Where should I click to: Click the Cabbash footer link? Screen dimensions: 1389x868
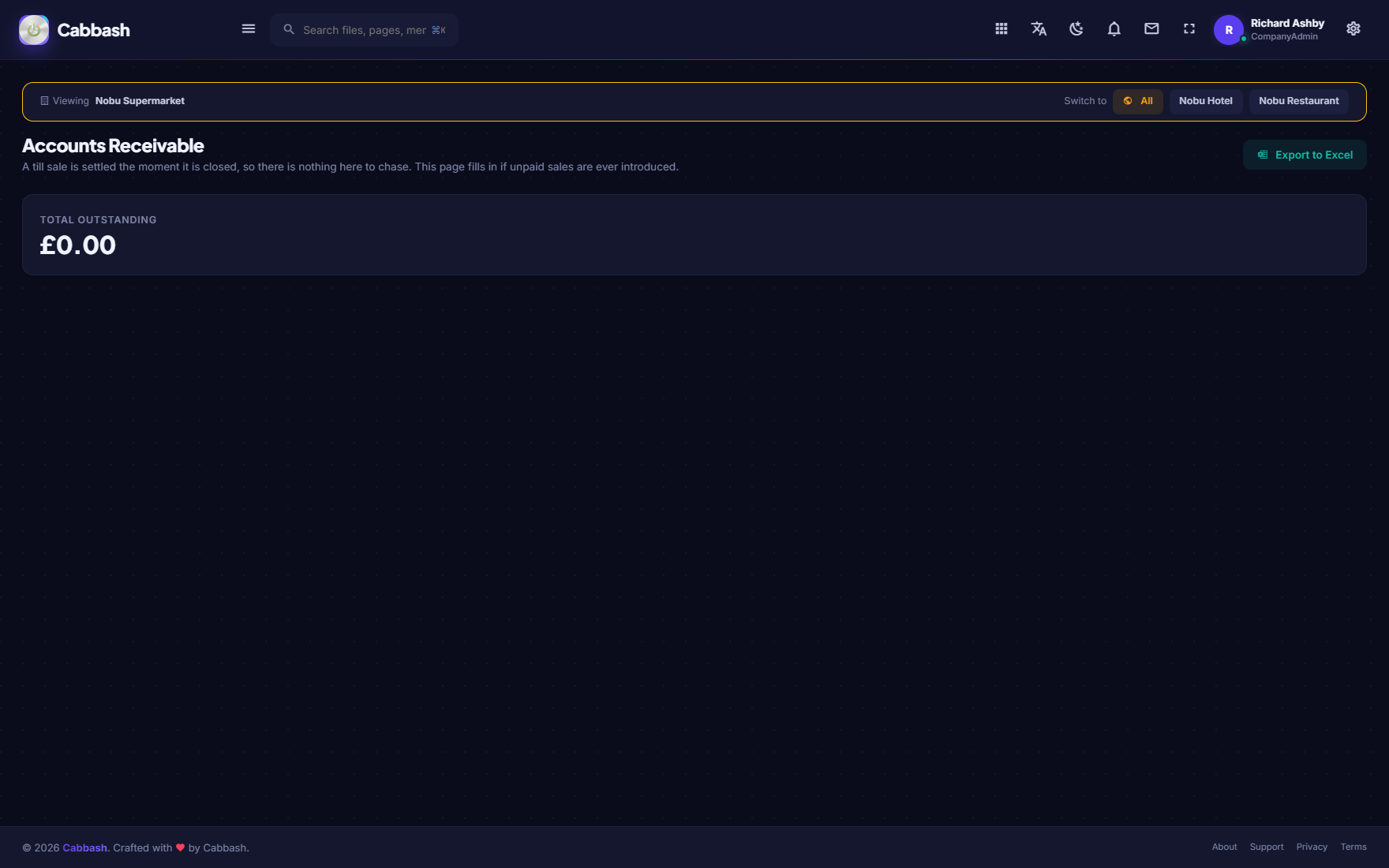tap(84, 847)
